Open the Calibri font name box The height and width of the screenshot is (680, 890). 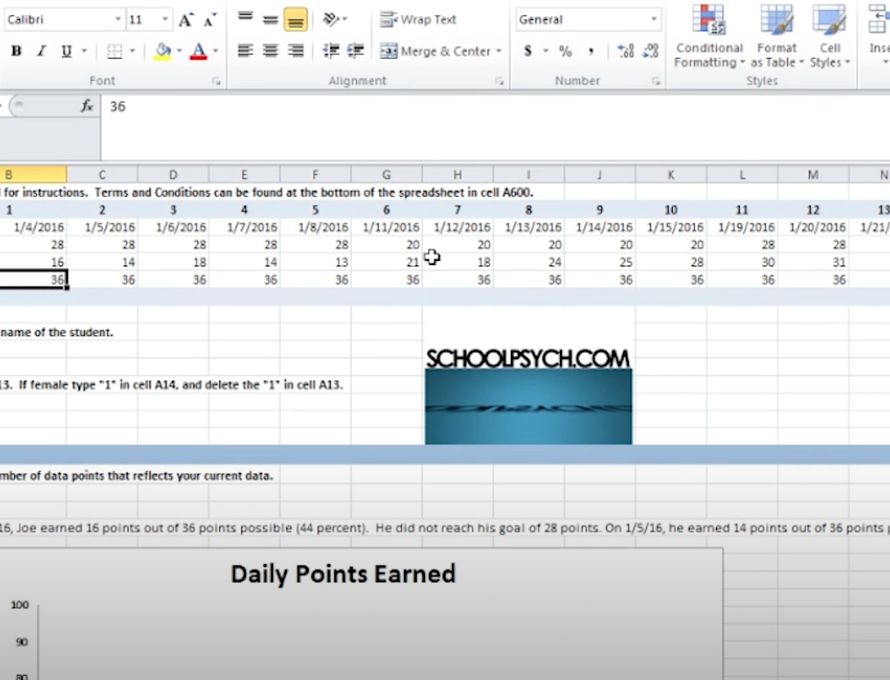[63, 19]
